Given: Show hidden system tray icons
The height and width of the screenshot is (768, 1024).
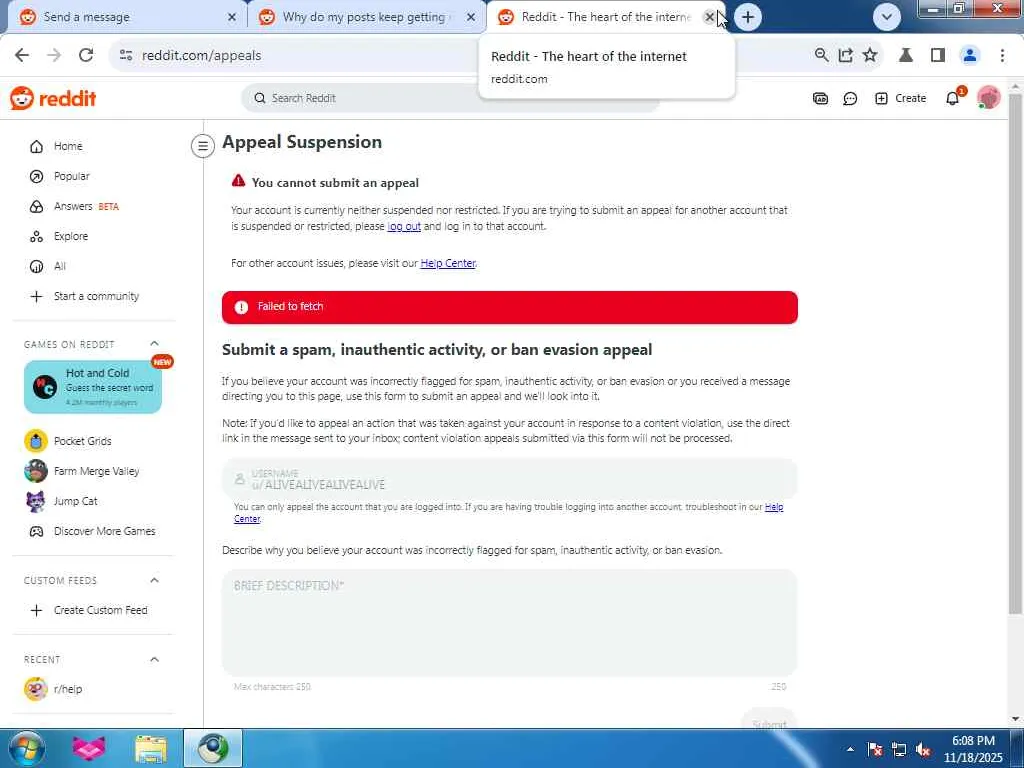Looking at the screenshot, I should click(x=850, y=749).
